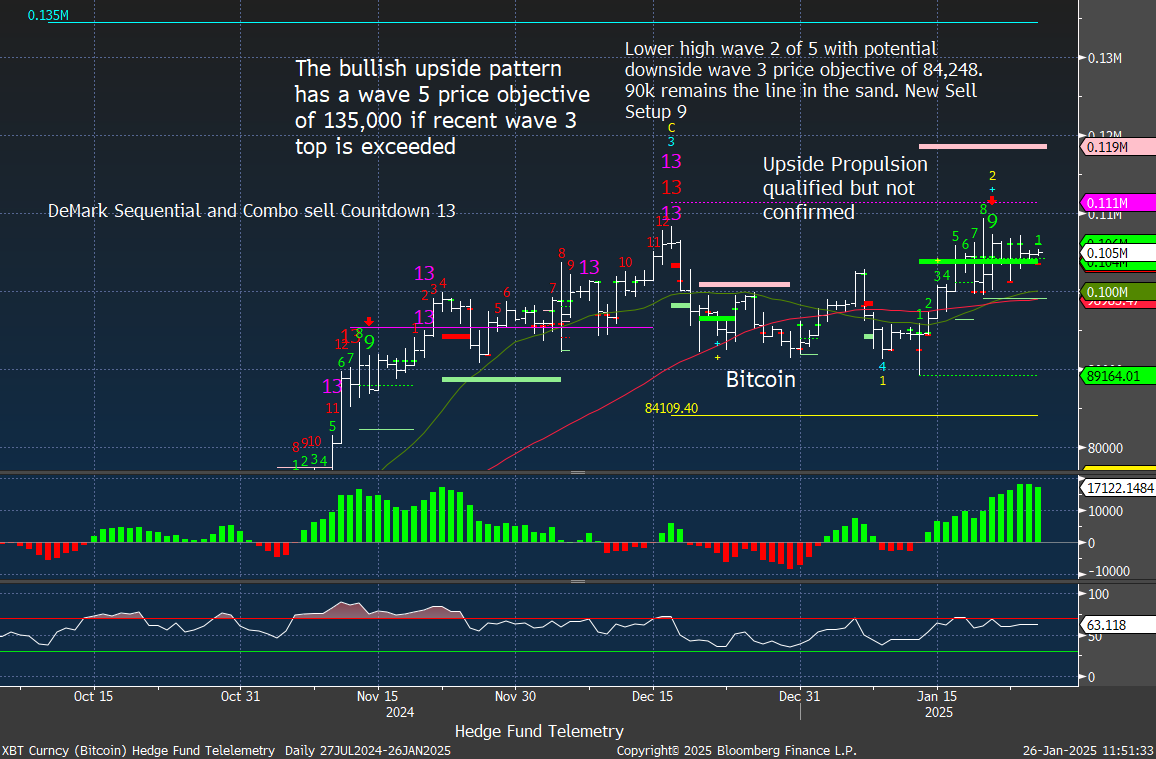
Task: Select the DeMark Sequential and Combo annotation
Action: point(251,211)
